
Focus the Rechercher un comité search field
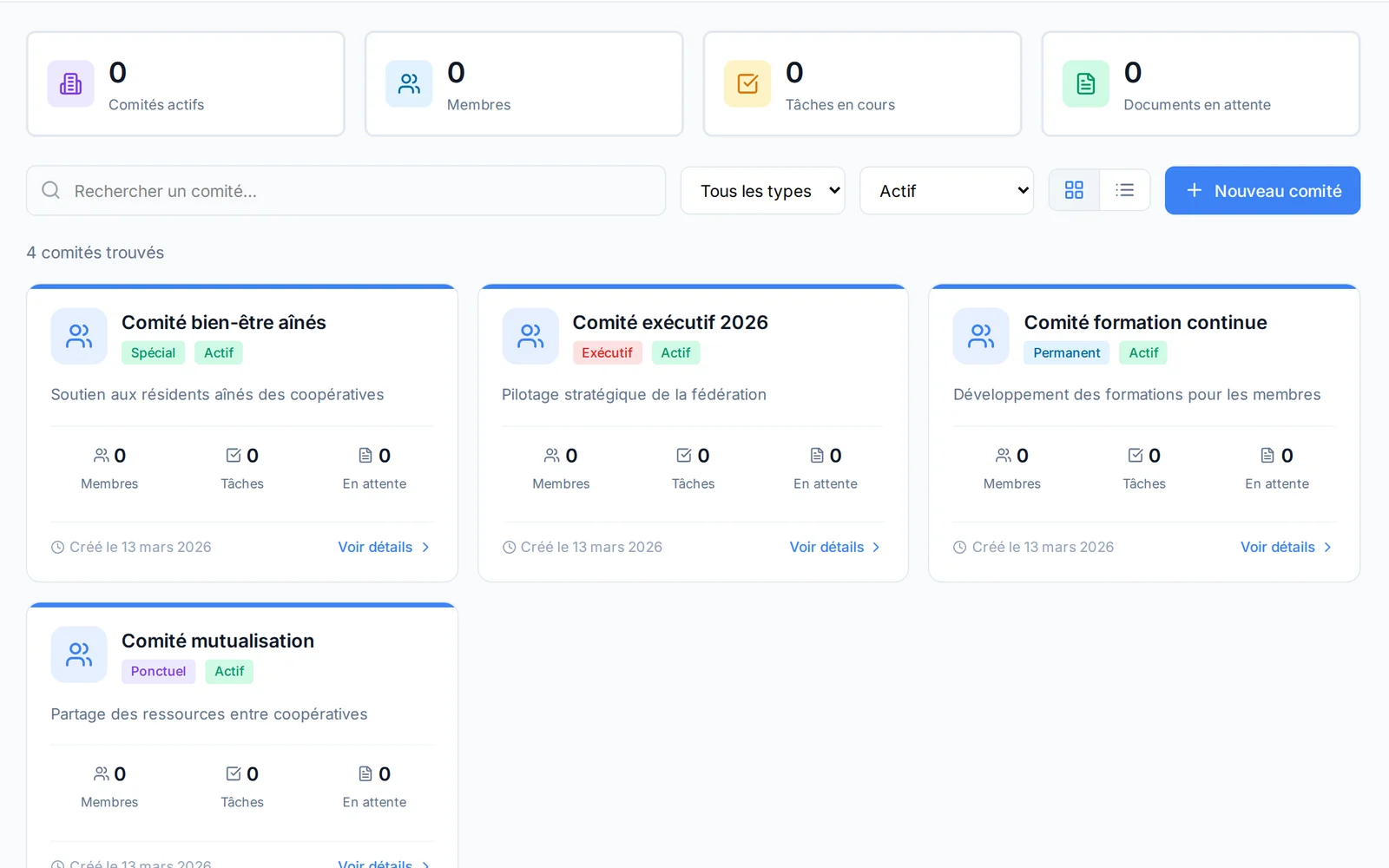click(346, 191)
